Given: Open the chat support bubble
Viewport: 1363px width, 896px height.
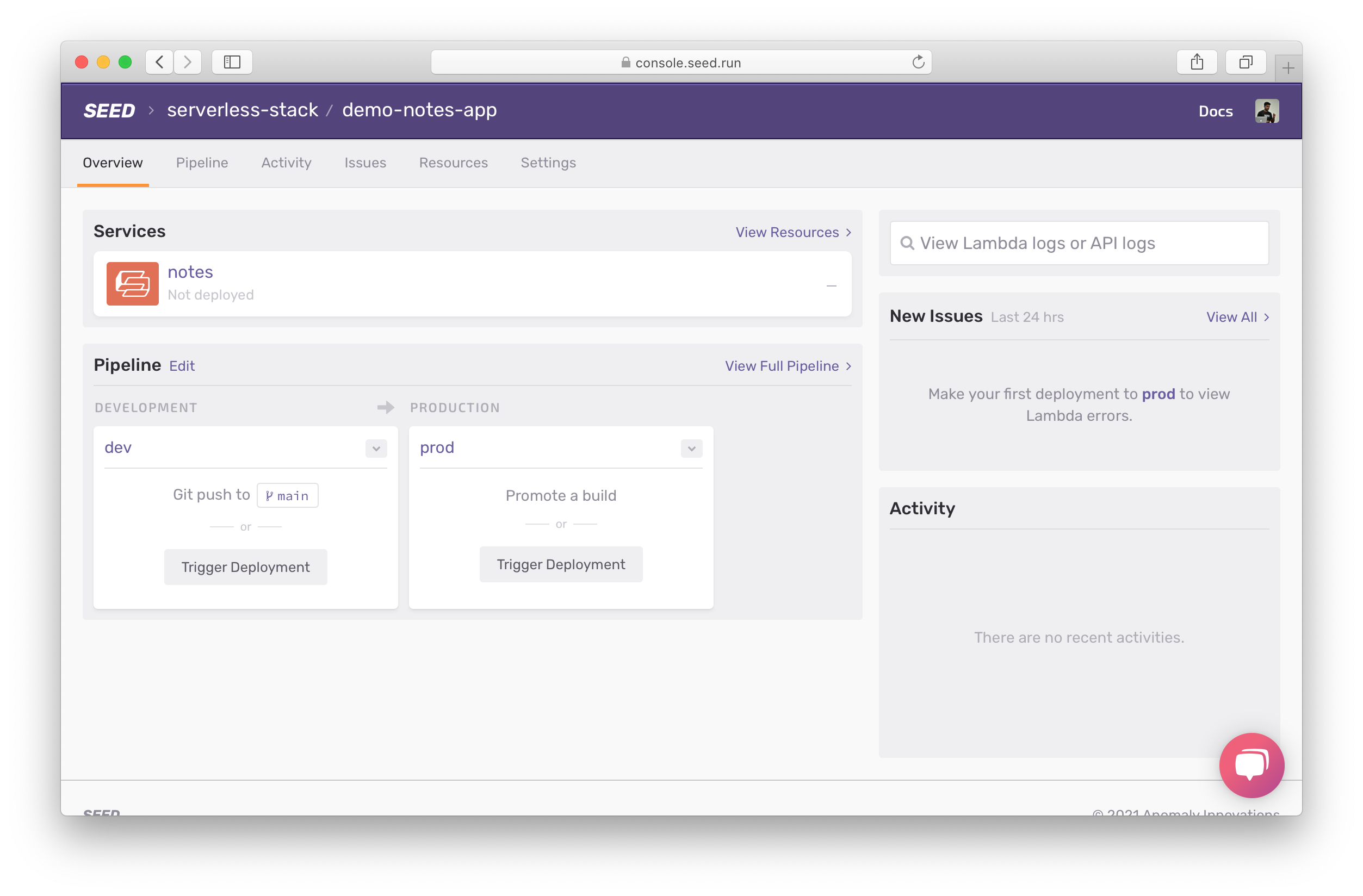Looking at the screenshot, I should click(1252, 765).
